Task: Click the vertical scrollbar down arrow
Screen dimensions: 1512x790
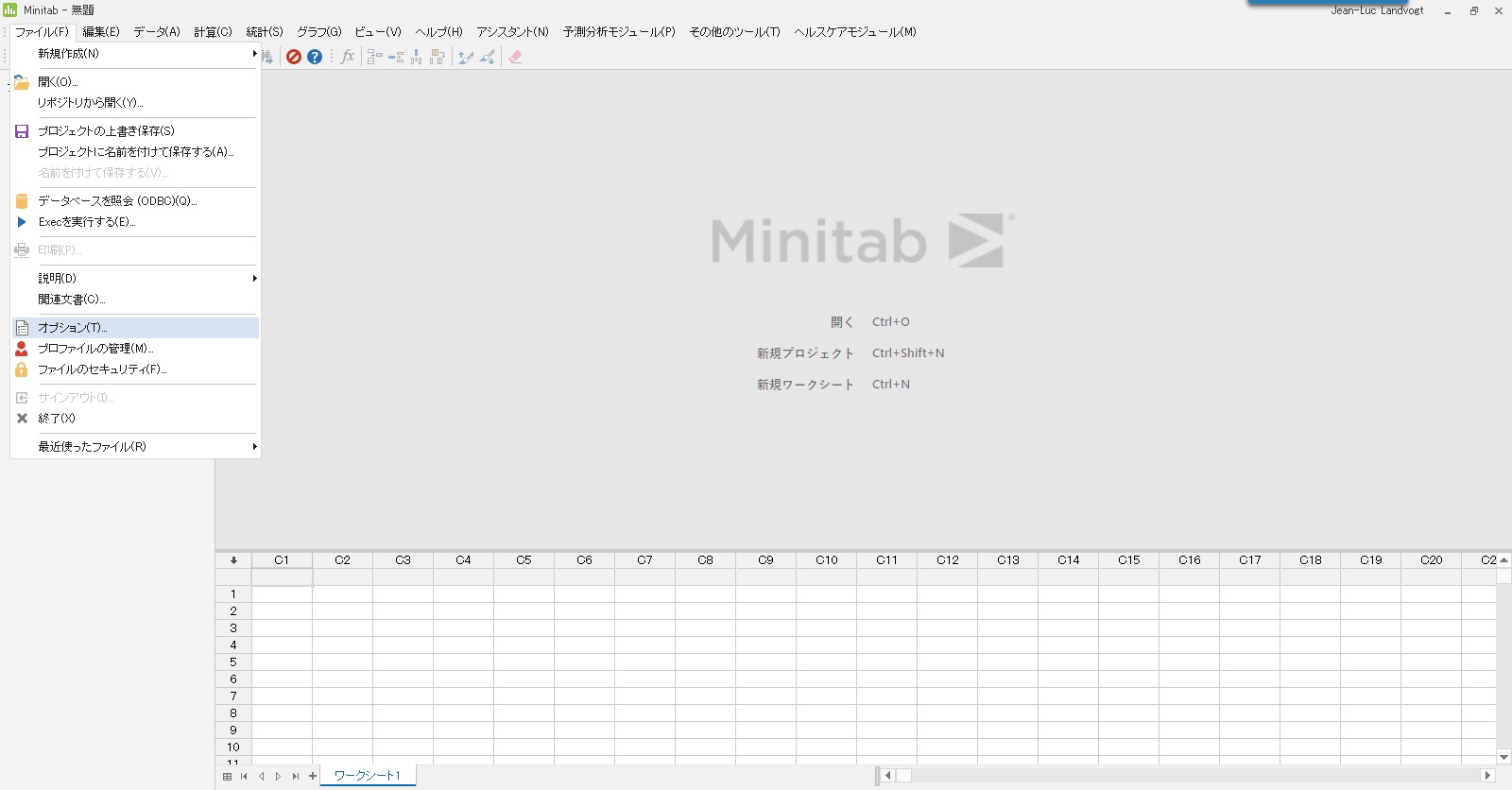Action: tap(1503, 757)
